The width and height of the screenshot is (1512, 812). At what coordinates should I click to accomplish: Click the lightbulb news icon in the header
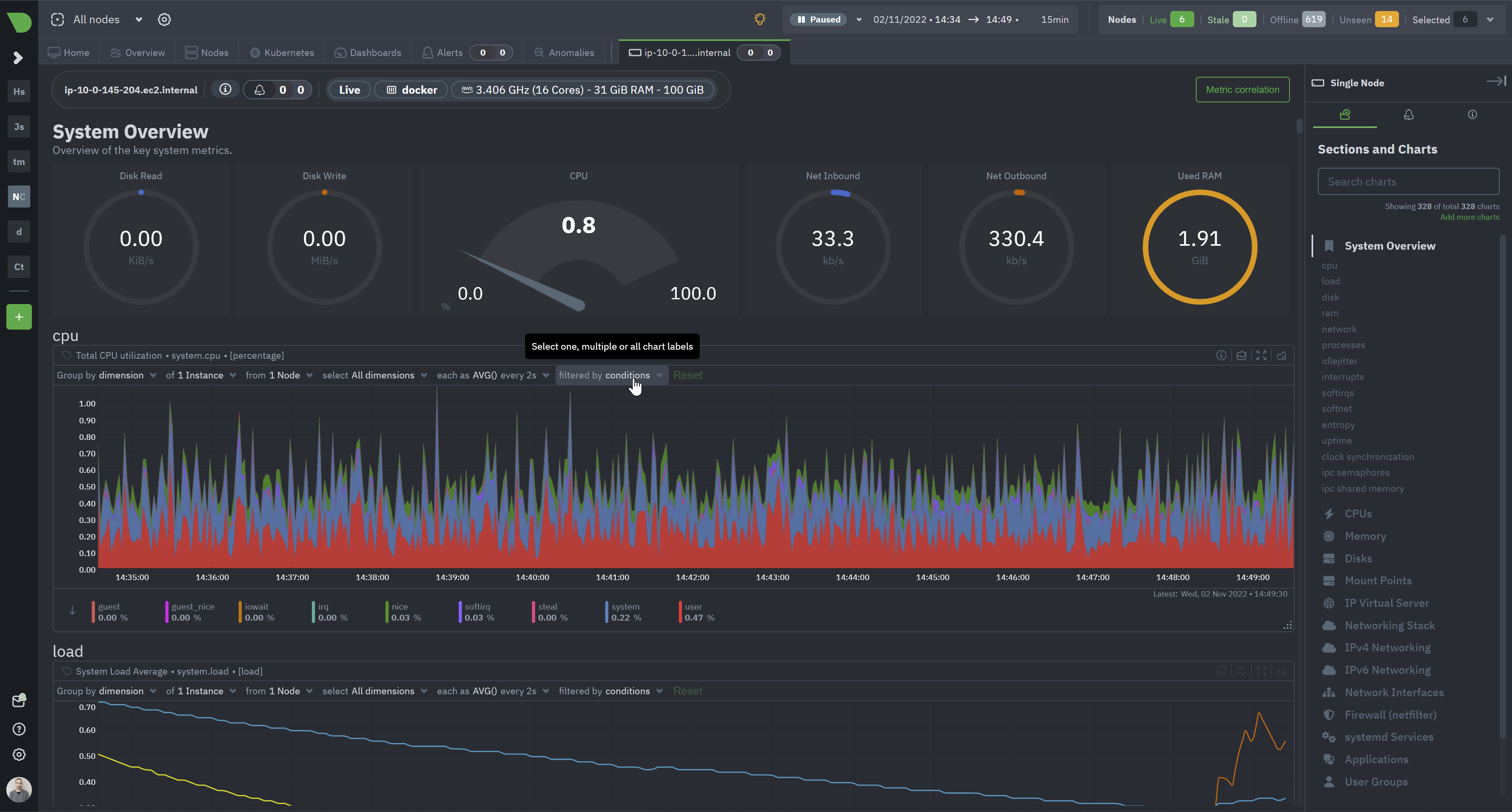pyautogui.click(x=760, y=19)
